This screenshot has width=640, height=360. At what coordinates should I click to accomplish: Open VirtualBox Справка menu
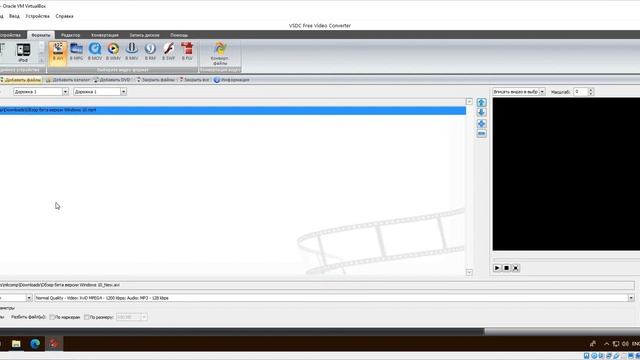pos(64,16)
